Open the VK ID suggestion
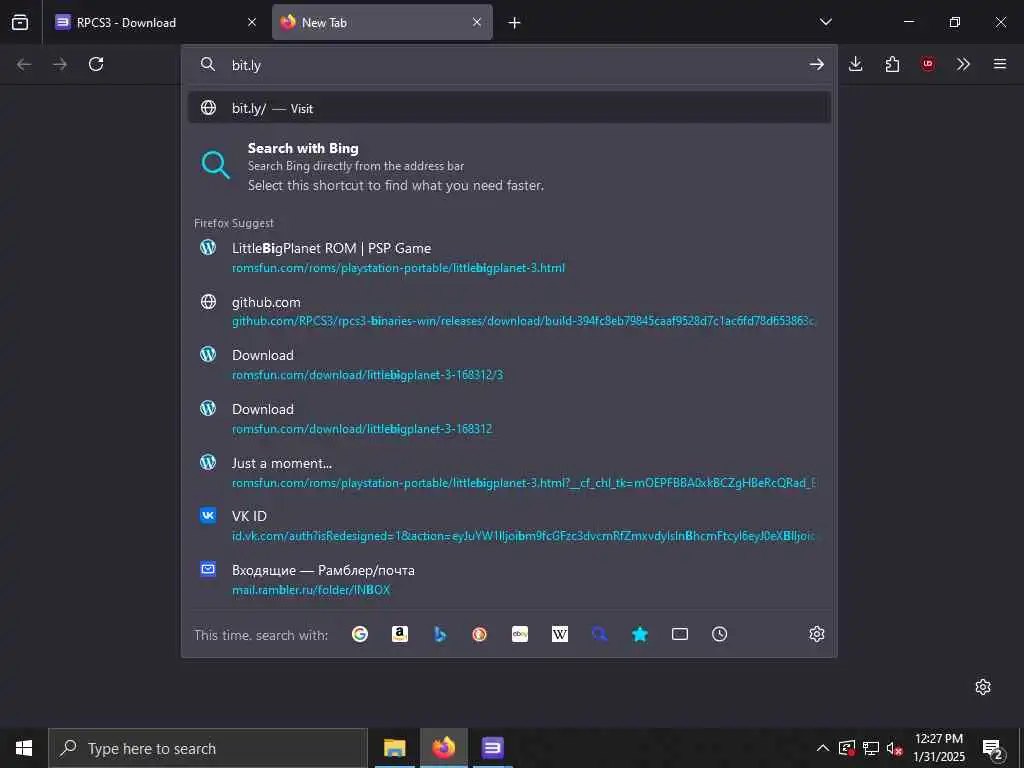This screenshot has height=768, width=1024. tap(509, 526)
